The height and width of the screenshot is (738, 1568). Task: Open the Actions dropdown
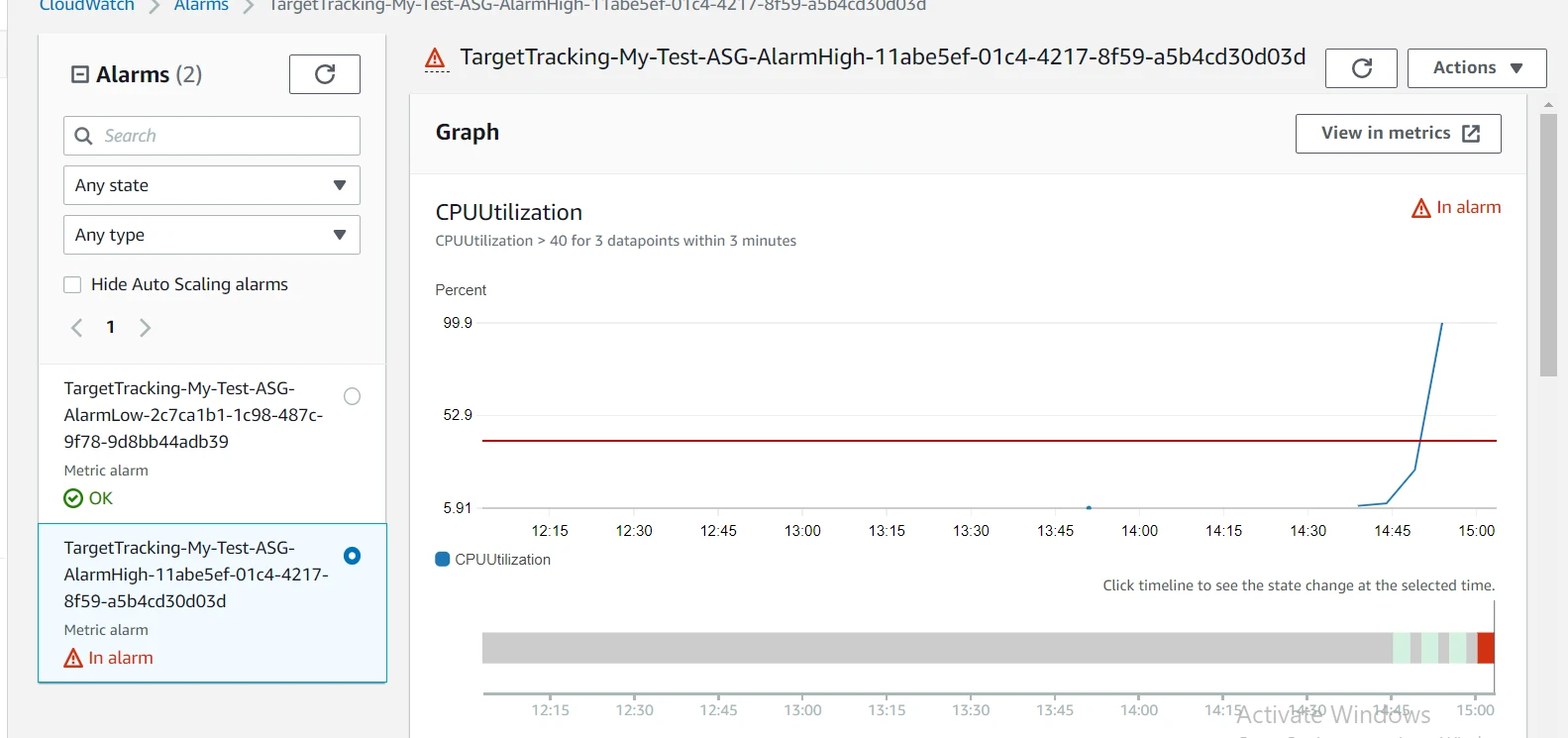pos(1475,67)
